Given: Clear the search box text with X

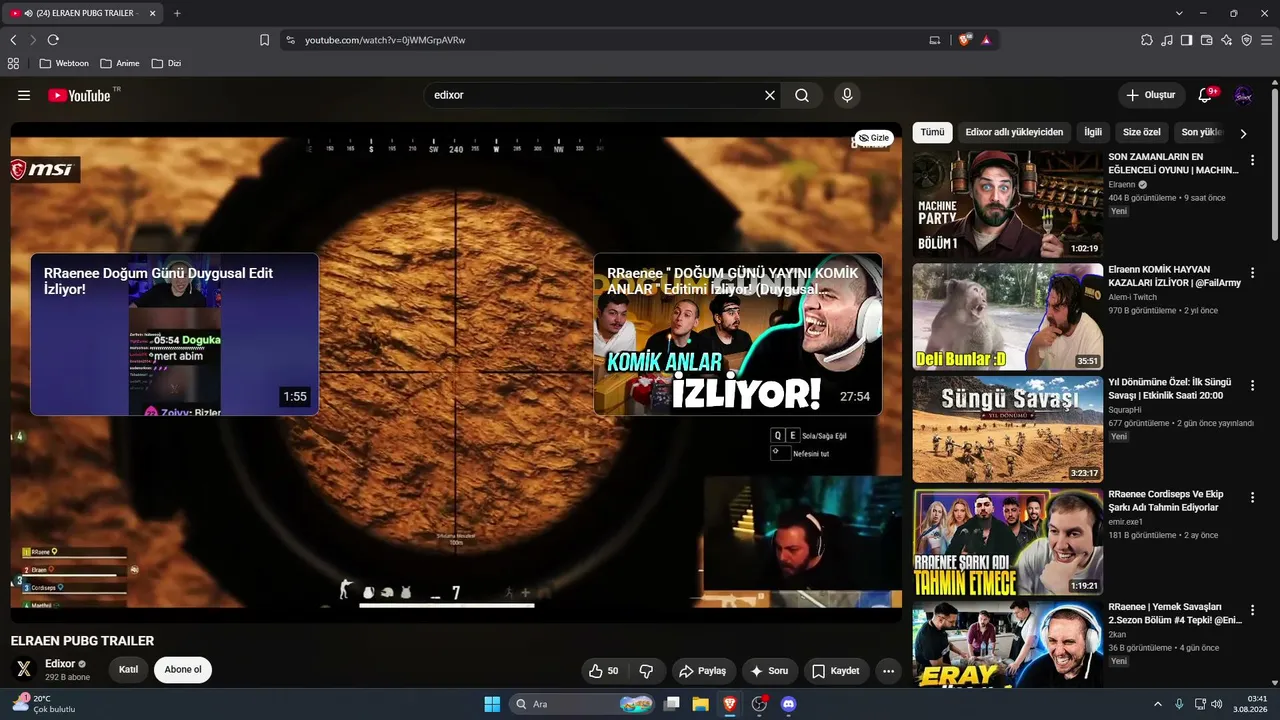Looking at the screenshot, I should click(x=770, y=95).
